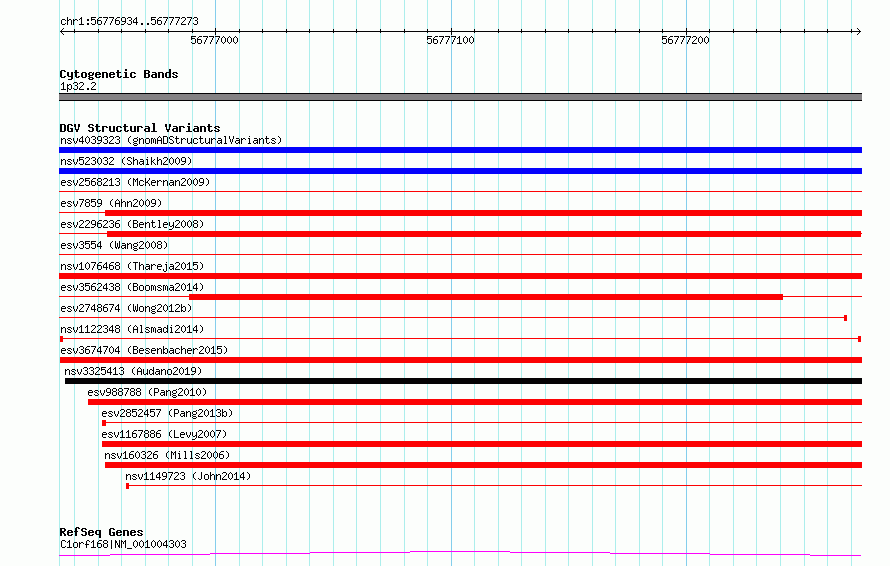Open esv2748674 (Wong2012b) variant label
This screenshot has width=890, height=566.
(x=126, y=308)
